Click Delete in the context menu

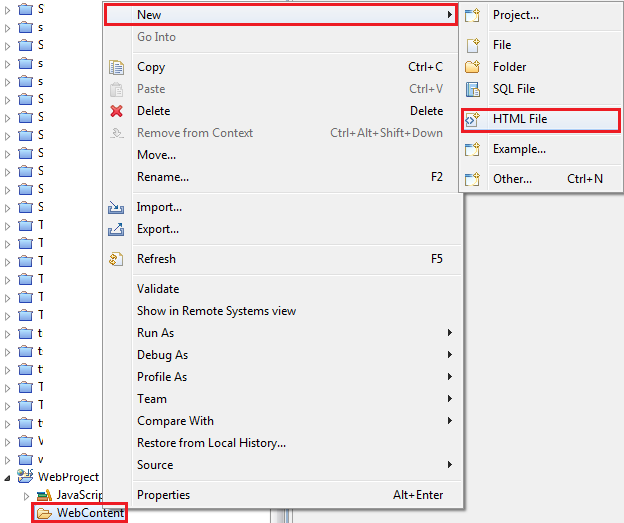(x=281, y=111)
